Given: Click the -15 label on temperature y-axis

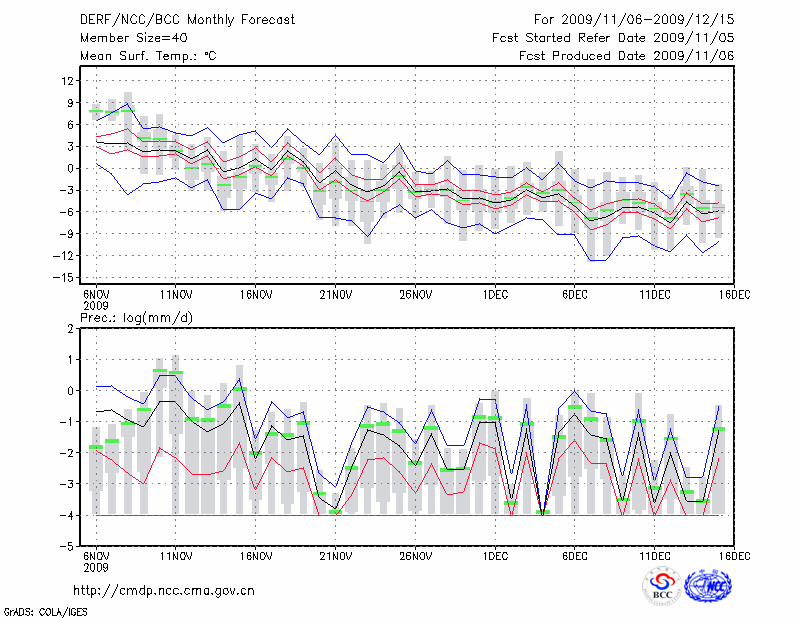Looking at the screenshot, I should (65, 278).
